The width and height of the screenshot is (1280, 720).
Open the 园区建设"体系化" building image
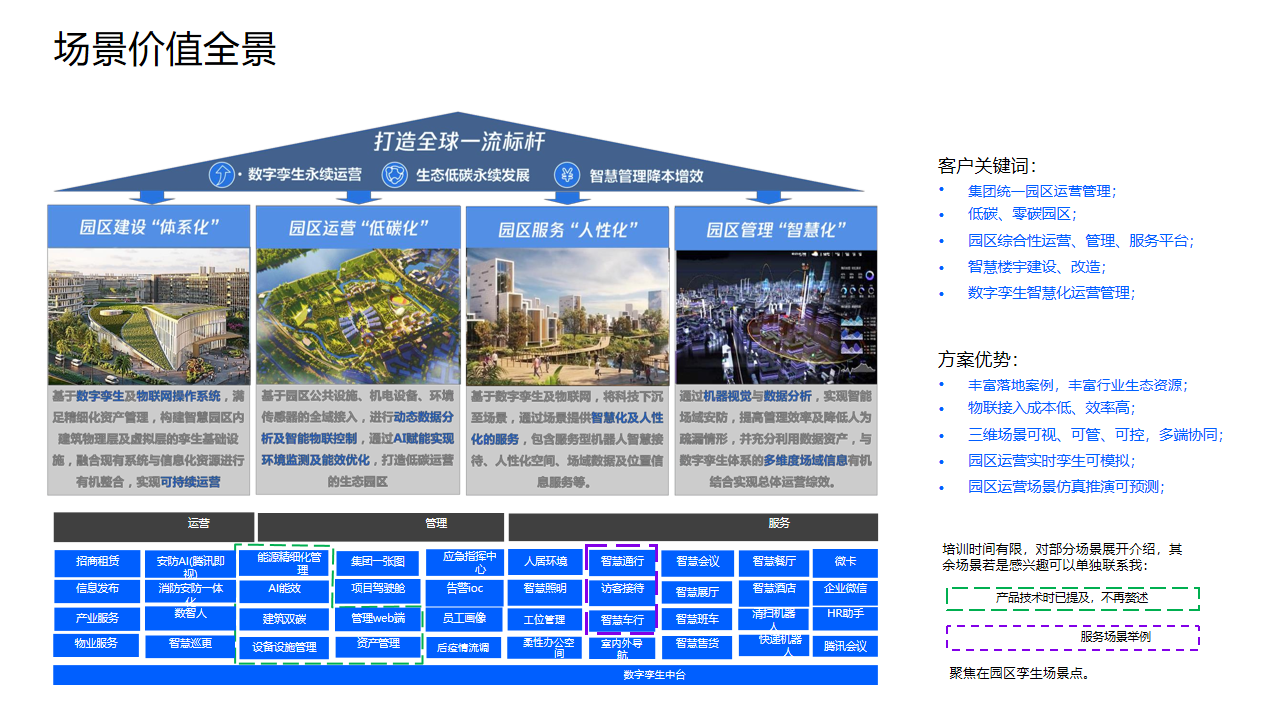coord(149,317)
